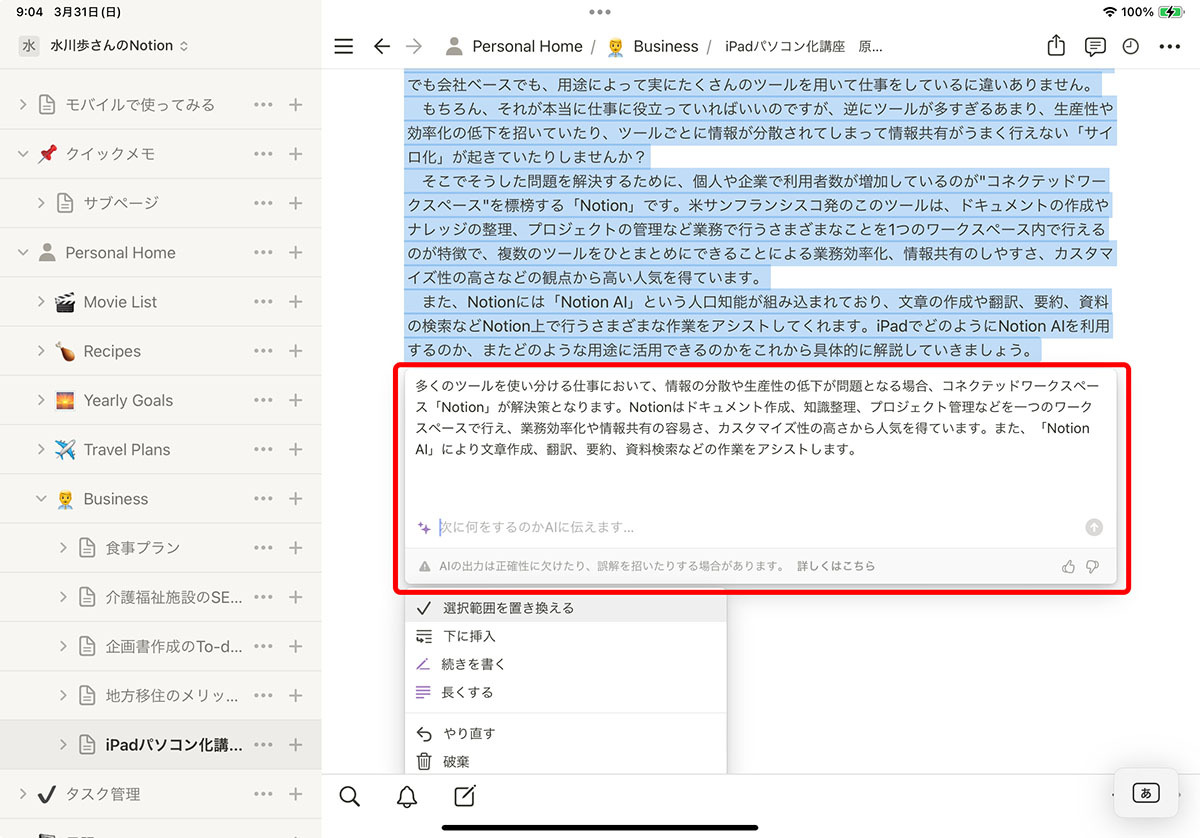Go forward with the right arrow

(415, 46)
